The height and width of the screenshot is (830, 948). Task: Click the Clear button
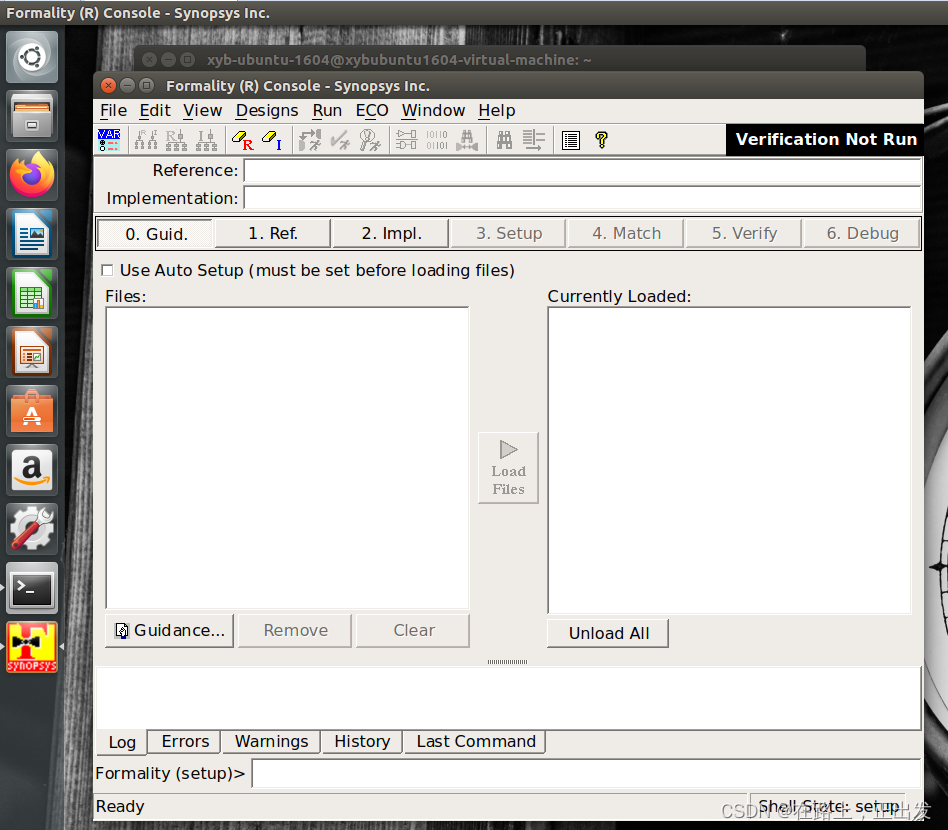click(x=414, y=631)
